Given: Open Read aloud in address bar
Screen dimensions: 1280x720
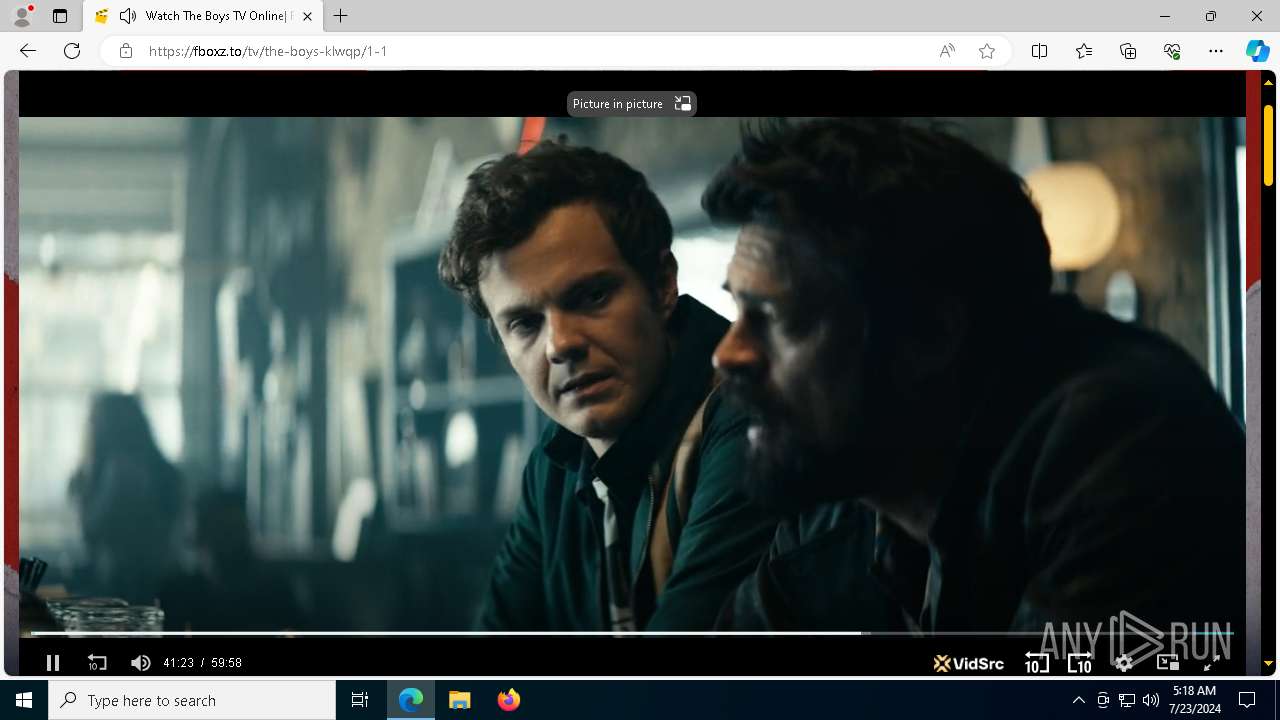Looking at the screenshot, I should [x=947, y=51].
